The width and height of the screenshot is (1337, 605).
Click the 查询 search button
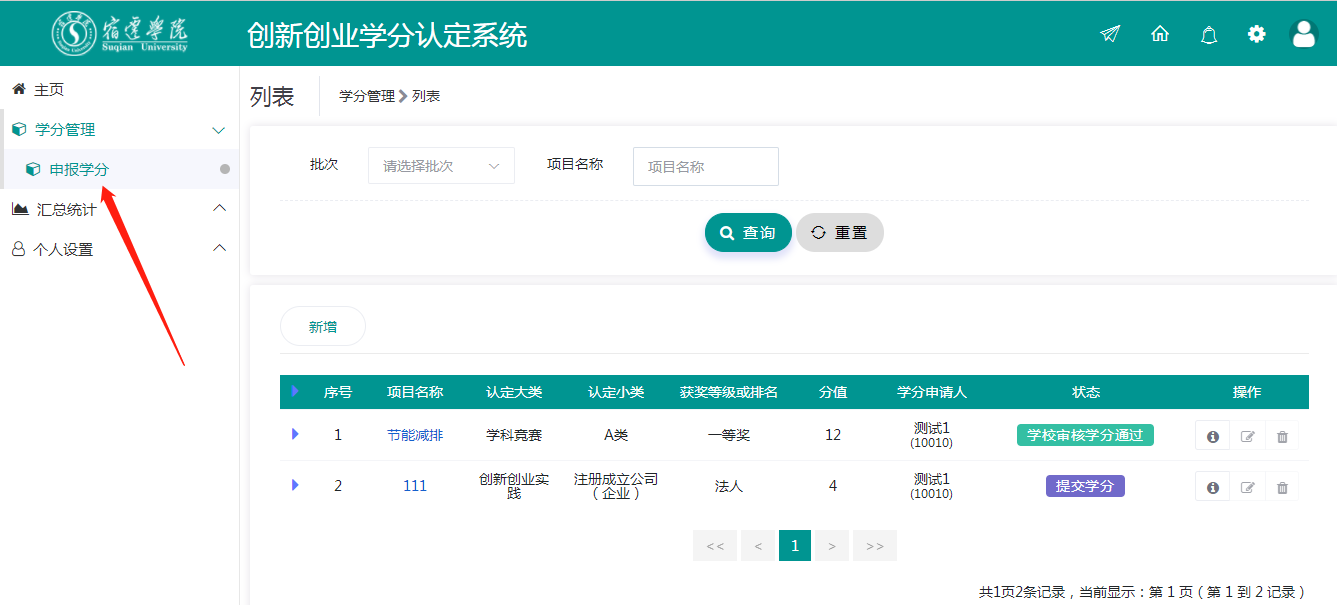(748, 233)
